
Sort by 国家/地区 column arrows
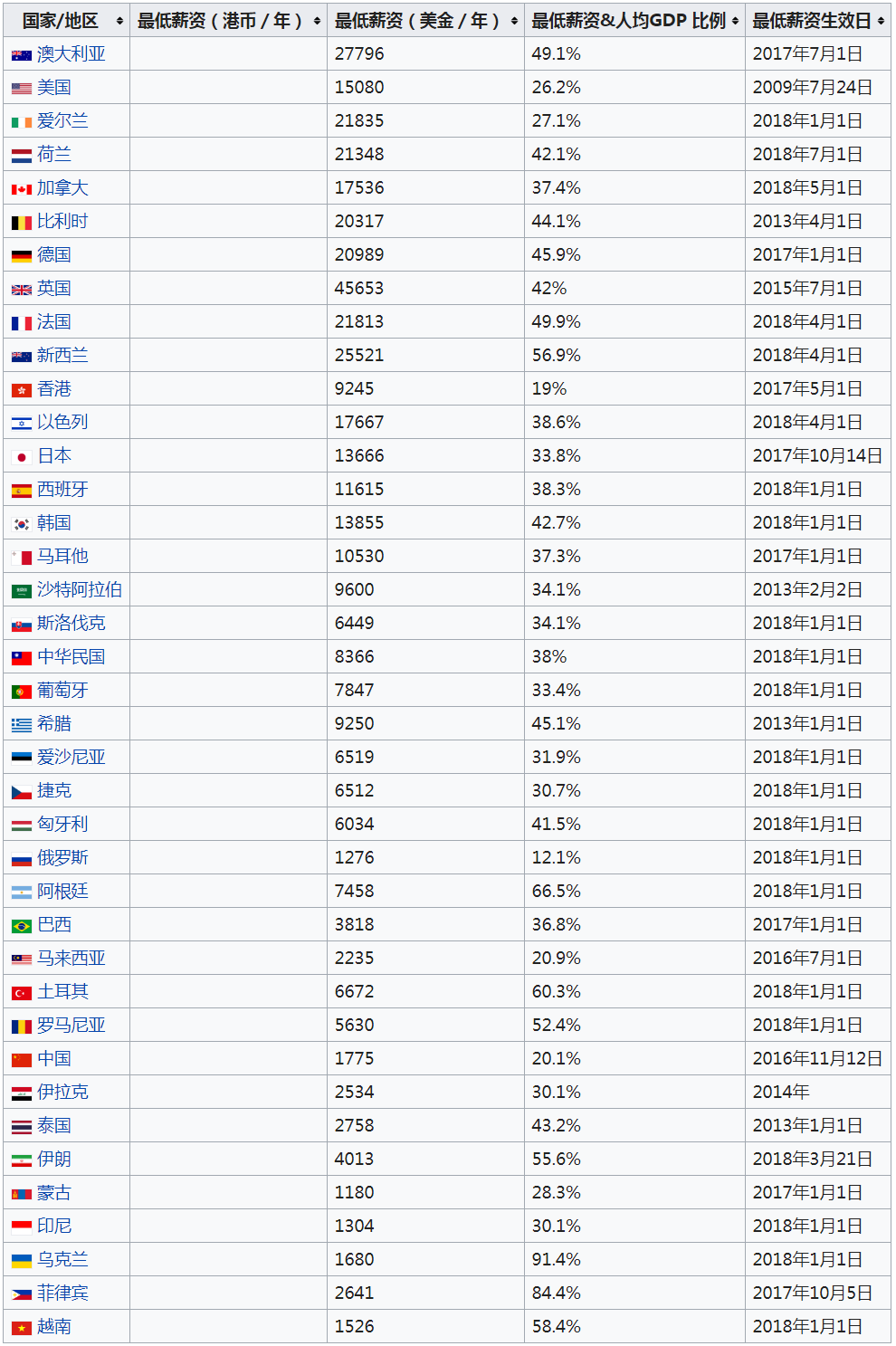pos(119,21)
